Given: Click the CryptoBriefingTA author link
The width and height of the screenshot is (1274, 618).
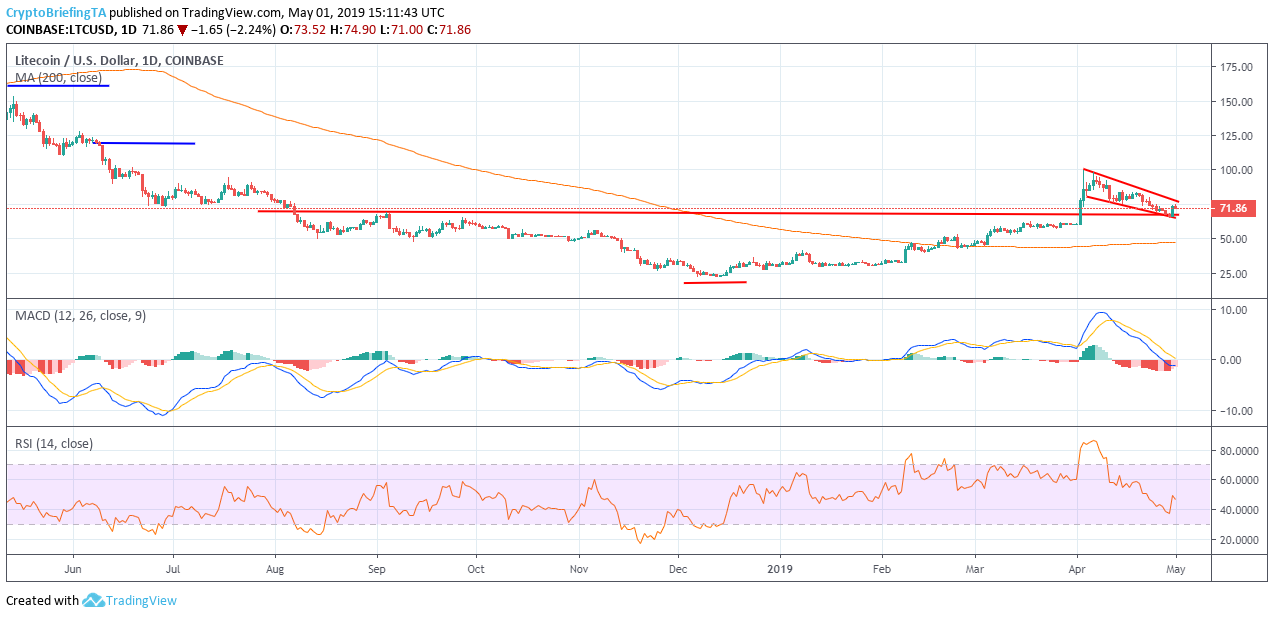Looking at the screenshot, I should (x=55, y=13).
